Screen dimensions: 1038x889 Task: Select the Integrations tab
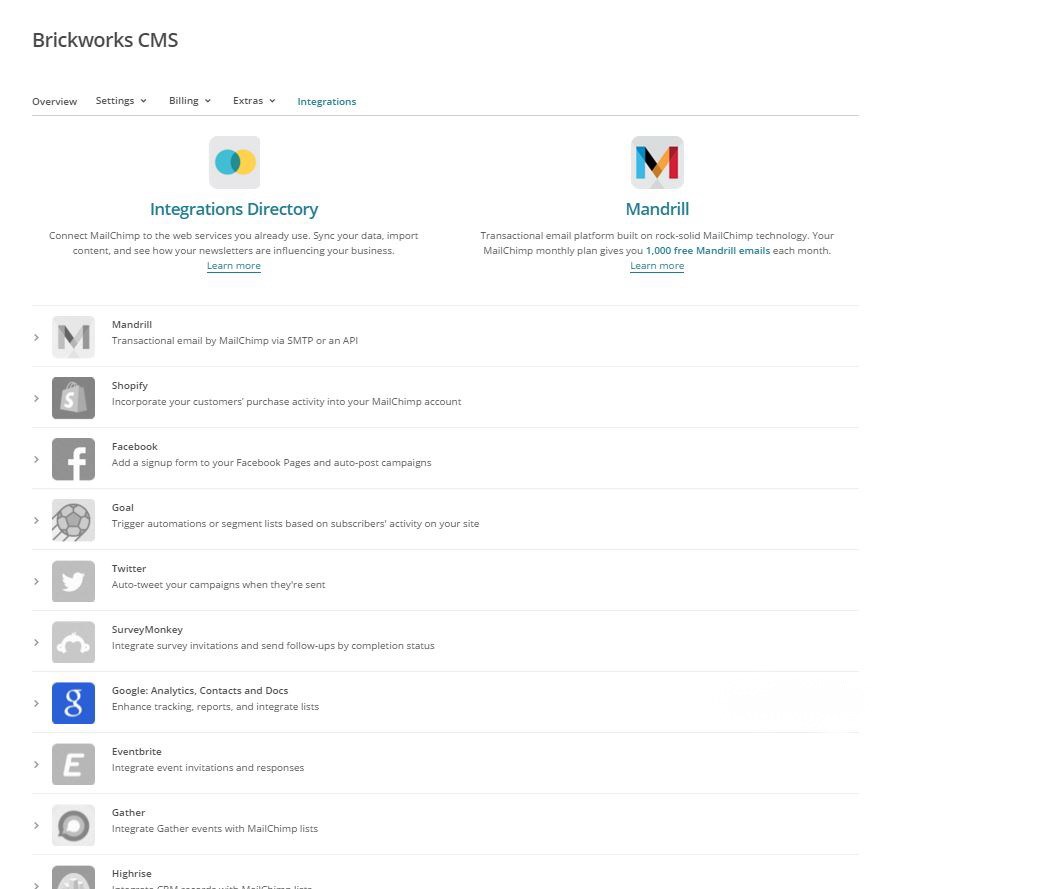coord(326,101)
